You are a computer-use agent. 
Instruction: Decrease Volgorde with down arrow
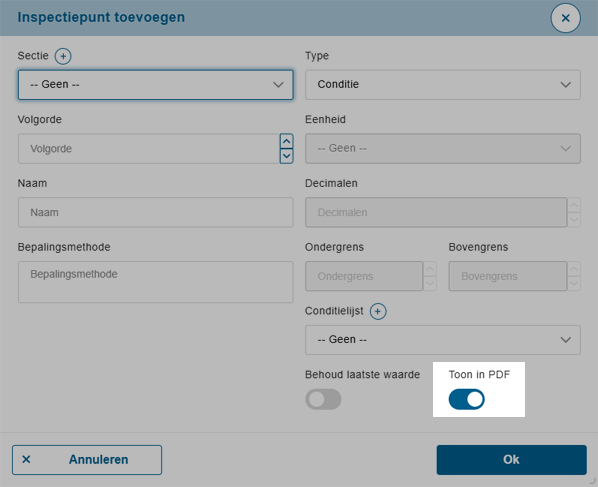286,156
